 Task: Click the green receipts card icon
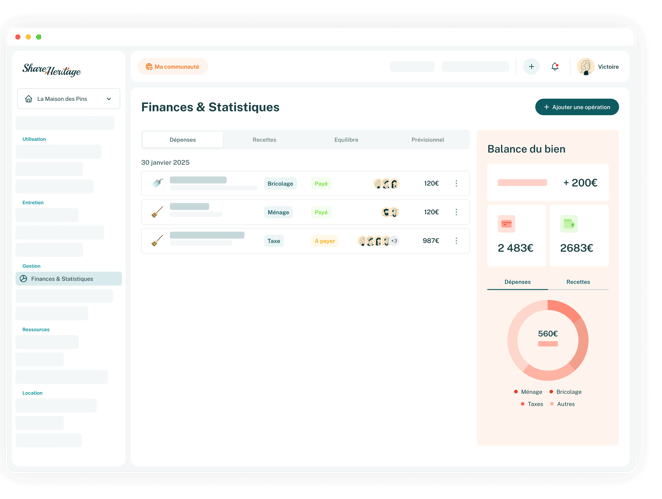[569, 224]
